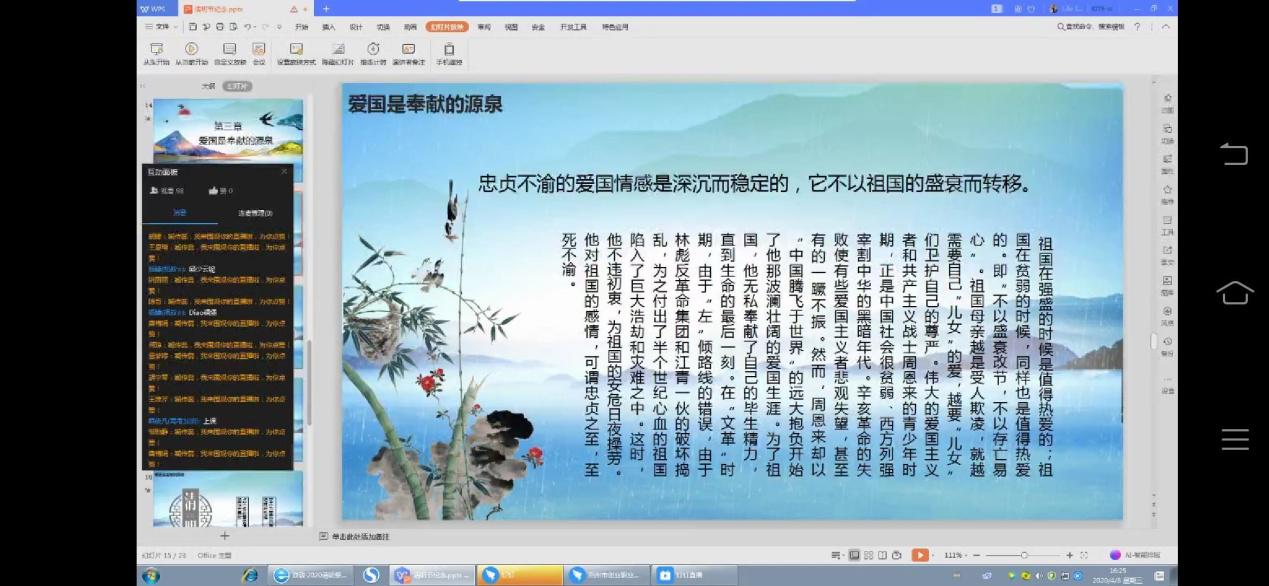
Task: Click the fit-to-window icon right of zoom slider
Action: [x=1084, y=555]
